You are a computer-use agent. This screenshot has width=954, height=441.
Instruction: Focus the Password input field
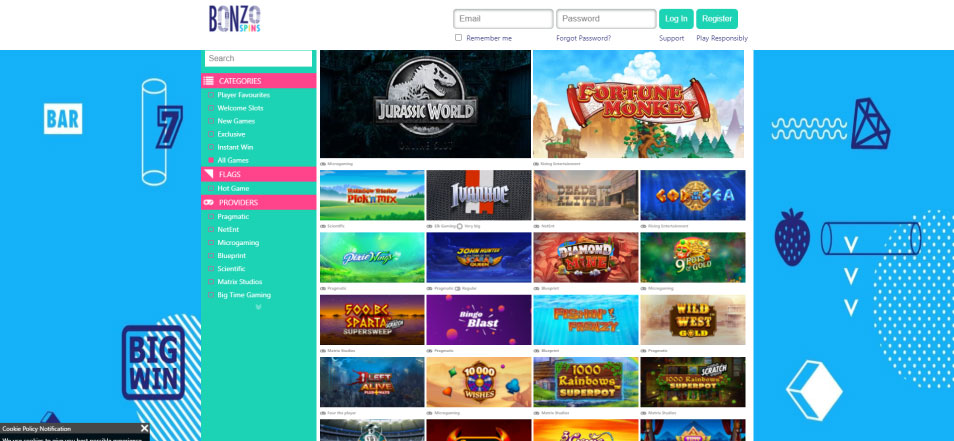click(x=606, y=19)
